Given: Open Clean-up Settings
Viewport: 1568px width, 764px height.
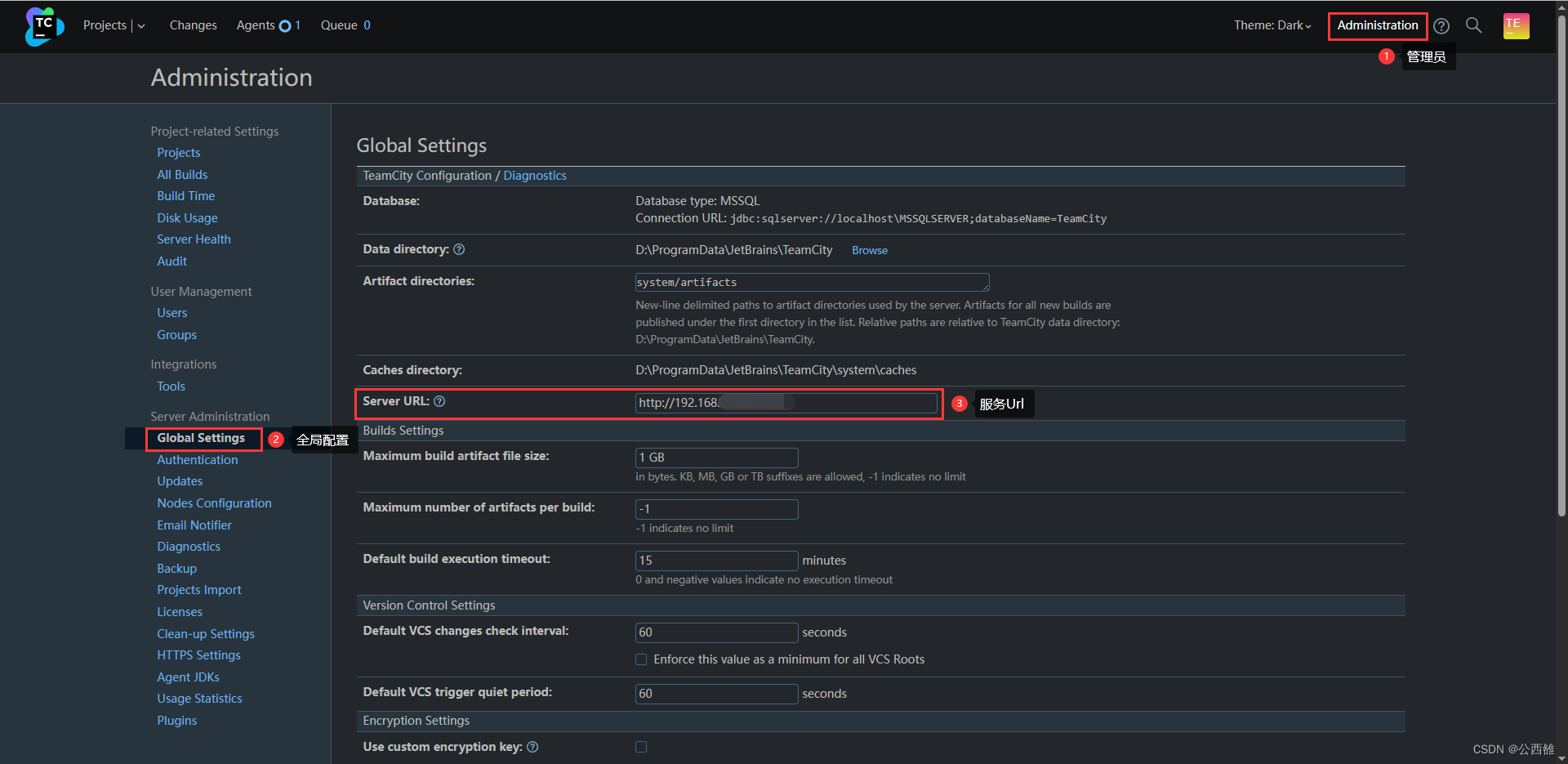Looking at the screenshot, I should (x=206, y=634).
